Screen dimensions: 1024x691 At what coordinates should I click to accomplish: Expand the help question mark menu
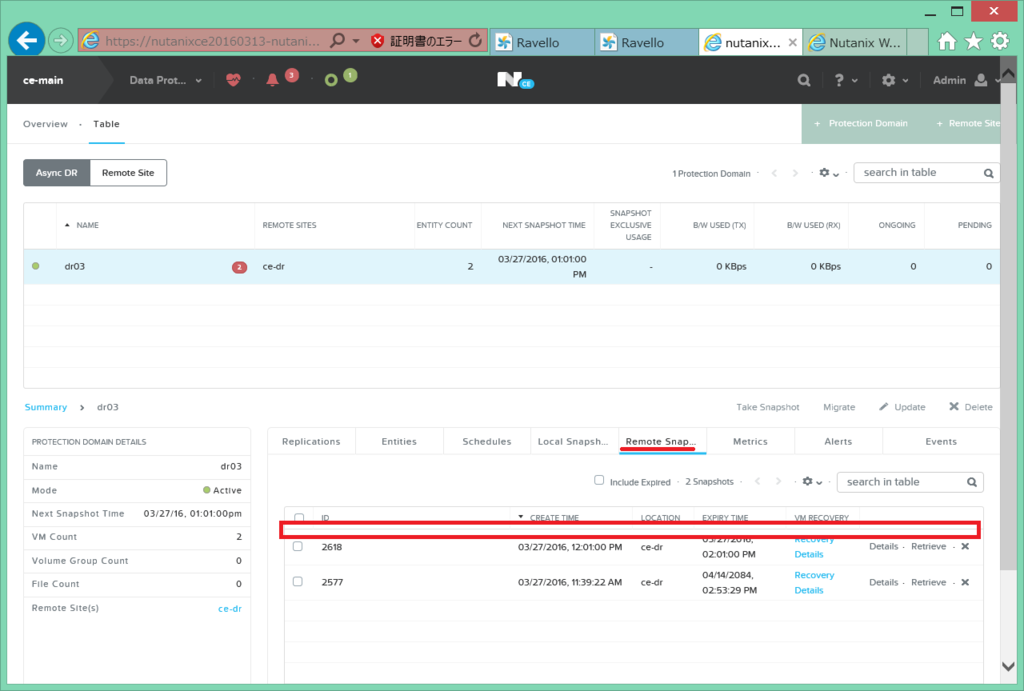tap(846, 80)
